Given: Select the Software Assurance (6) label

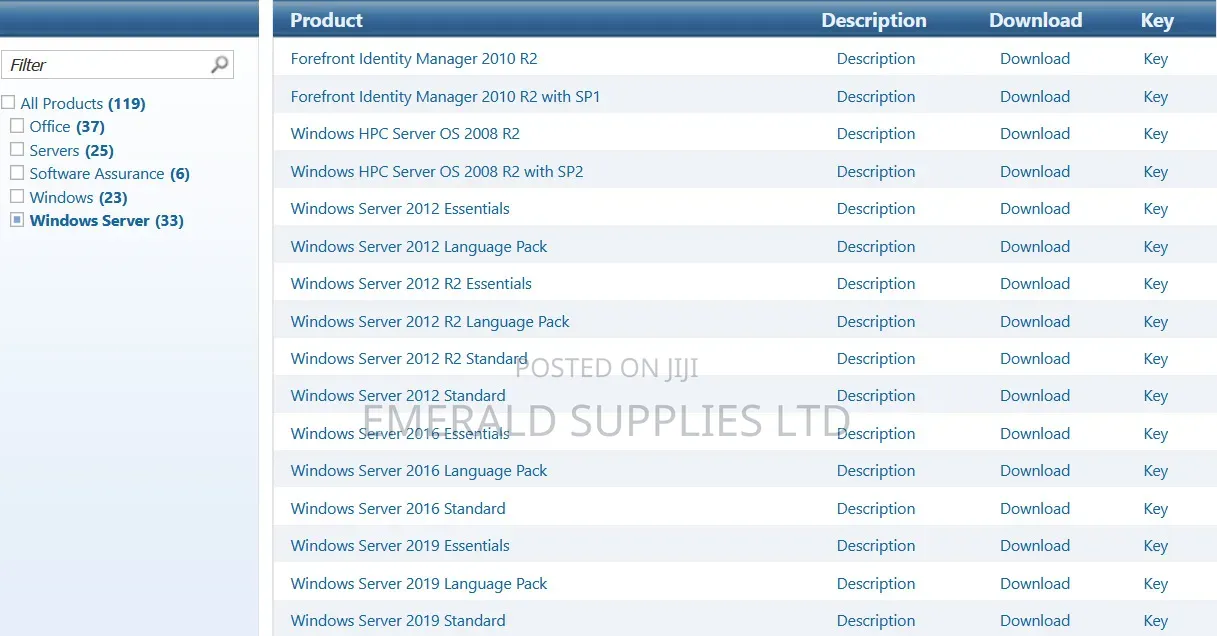Looking at the screenshot, I should pos(110,174).
